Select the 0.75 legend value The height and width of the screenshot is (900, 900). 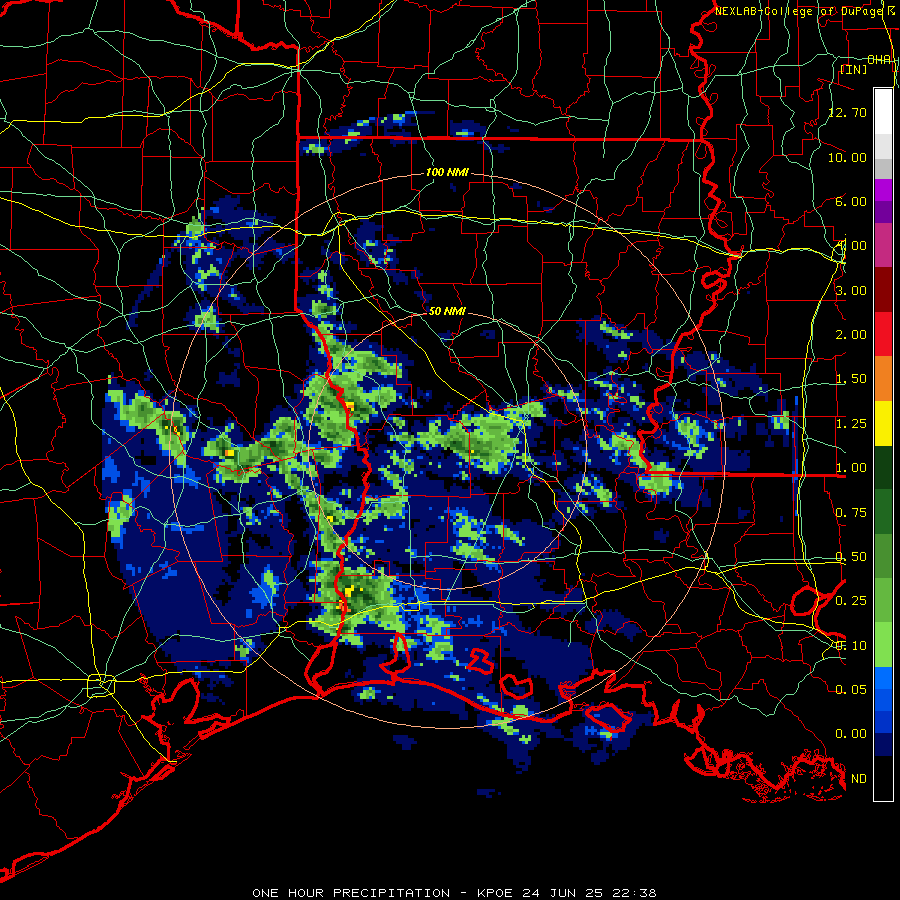point(851,513)
